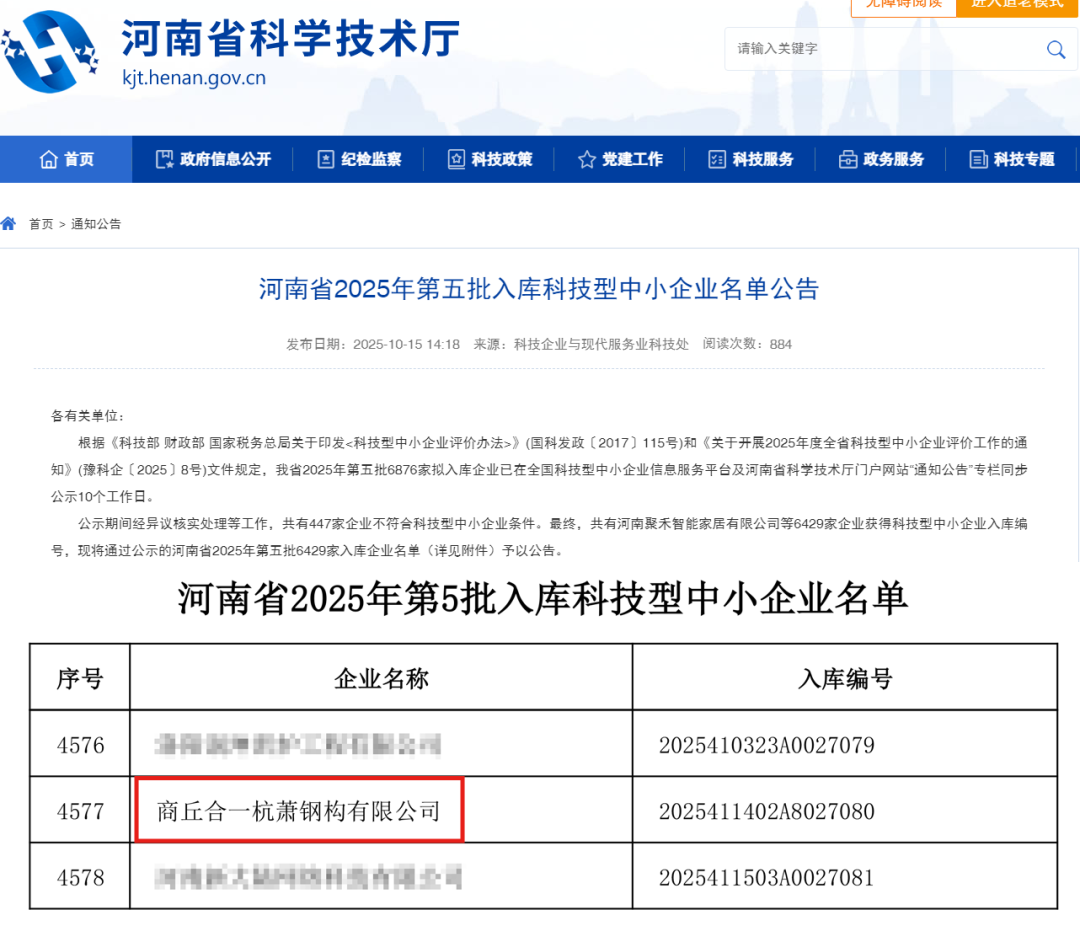
Task: Click the 政务服务 icon in navigation
Action: click(x=848, y=159)
